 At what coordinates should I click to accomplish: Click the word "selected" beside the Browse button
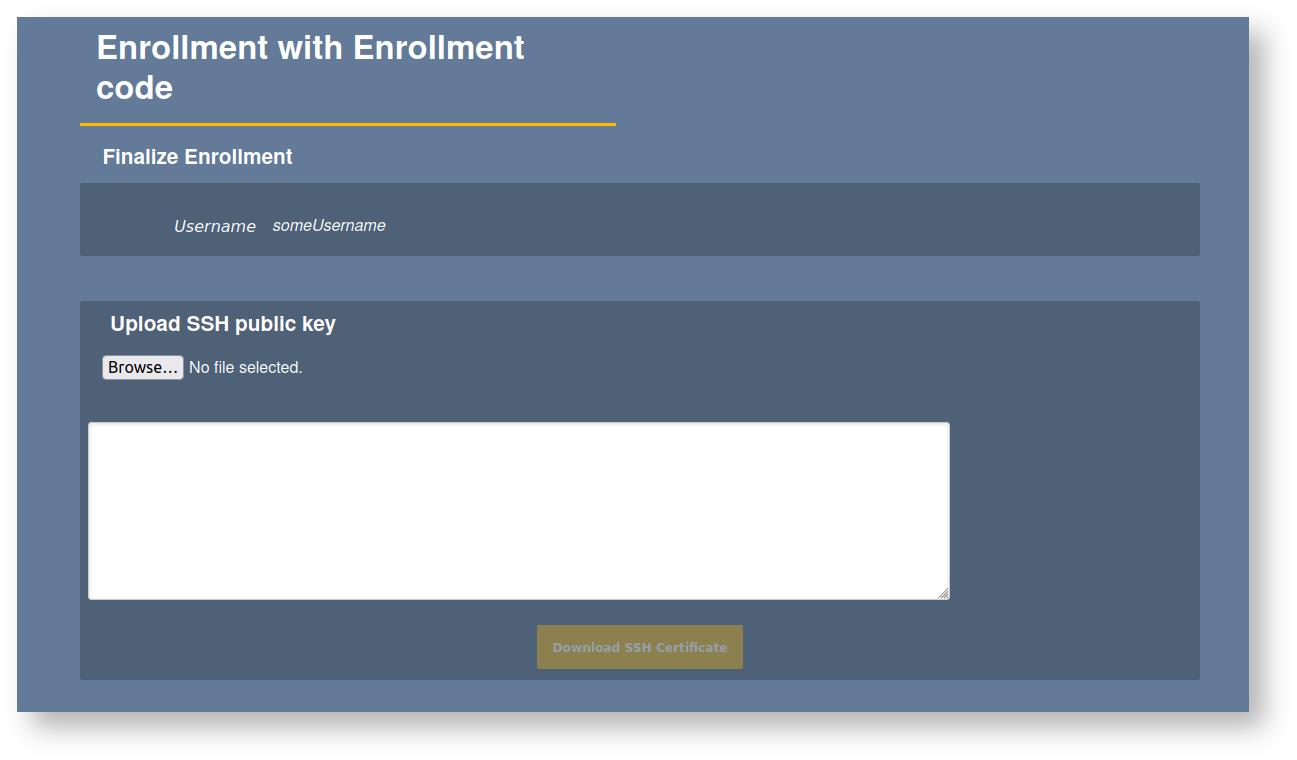[270, 368]
